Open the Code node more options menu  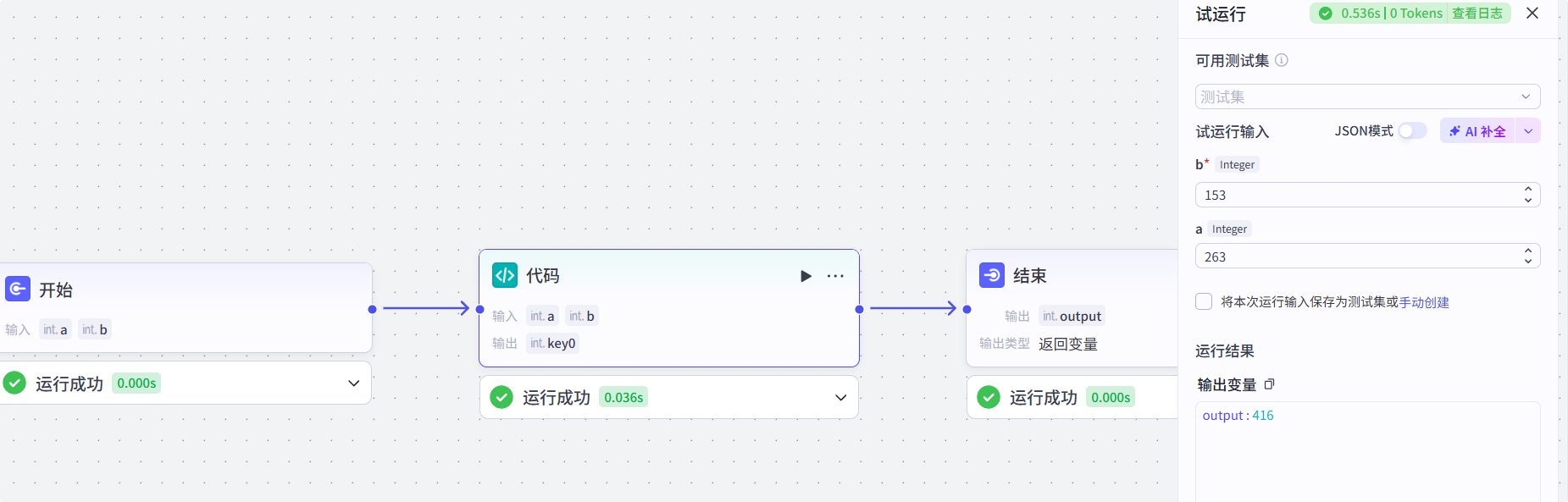(835, 276)
